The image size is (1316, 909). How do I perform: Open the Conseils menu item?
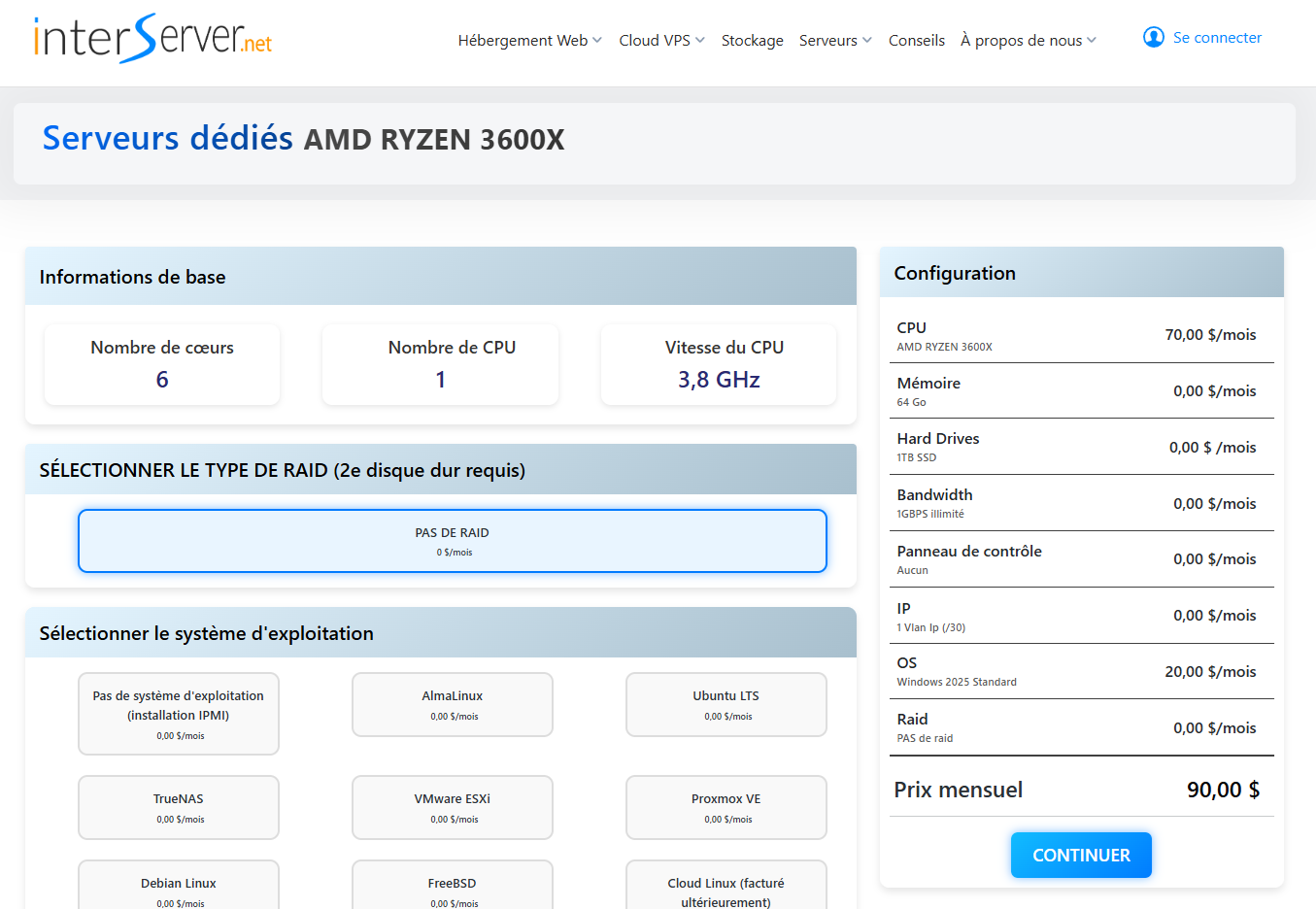[x=916, y=40]
